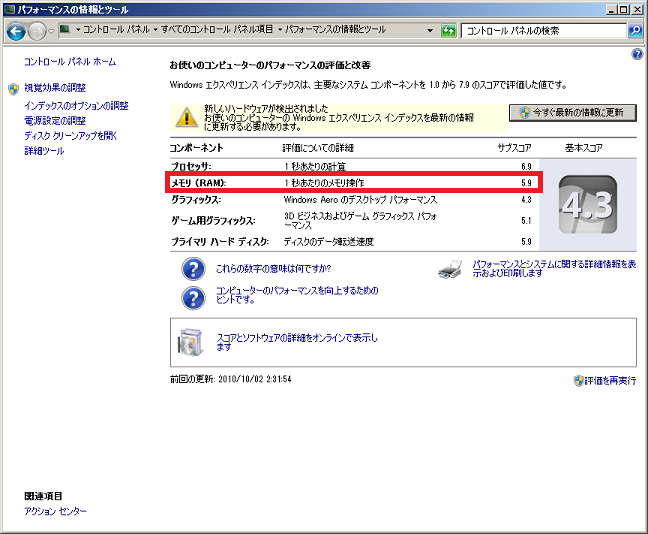Viewport: 648px width, 534px height.
Task: Click the refresh icon beside the address bar
Action: (449, 32)
